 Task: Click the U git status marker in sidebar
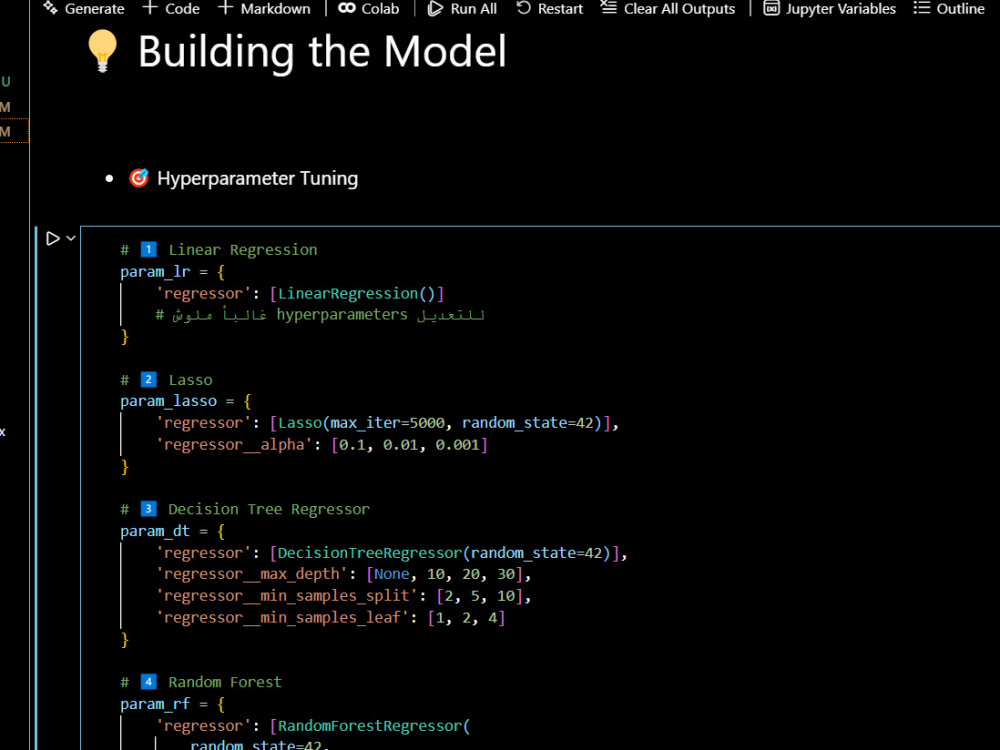(x=6, y=82)
